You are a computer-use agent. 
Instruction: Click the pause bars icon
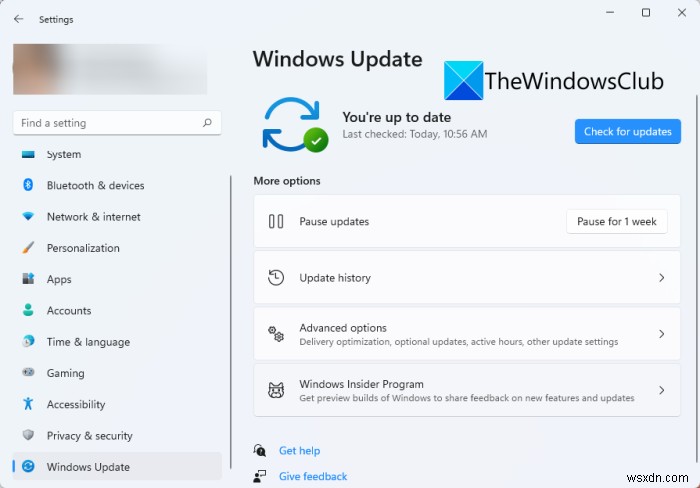(x=276, y=221)
